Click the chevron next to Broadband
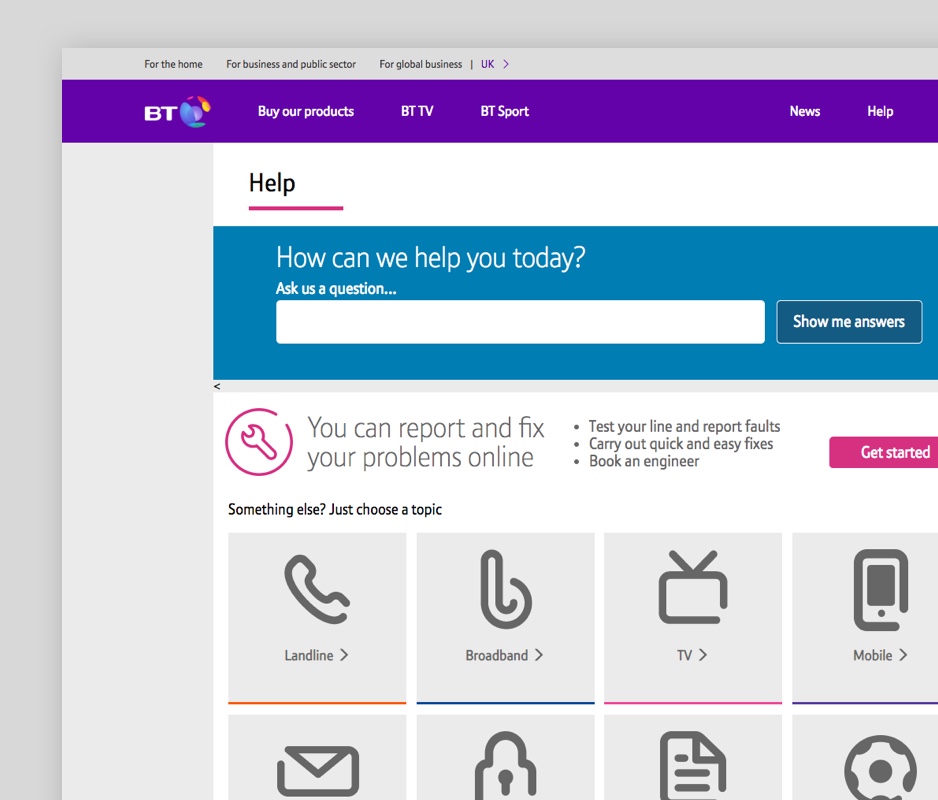Screen dimensions: 938x800 click(539, 655)
